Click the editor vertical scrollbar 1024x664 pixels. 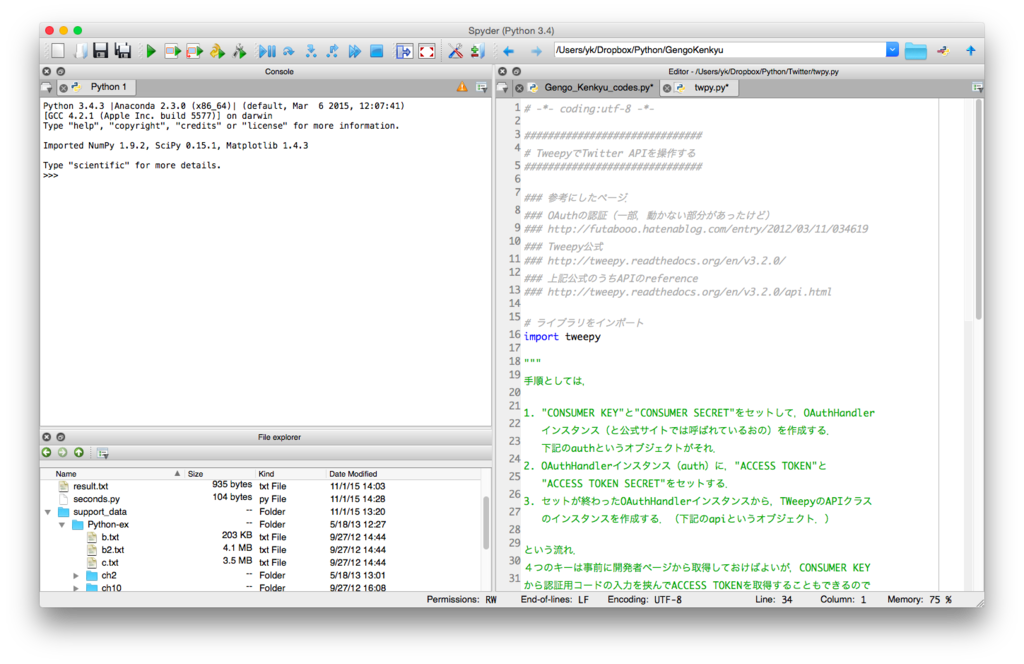(x=978, y=209)
